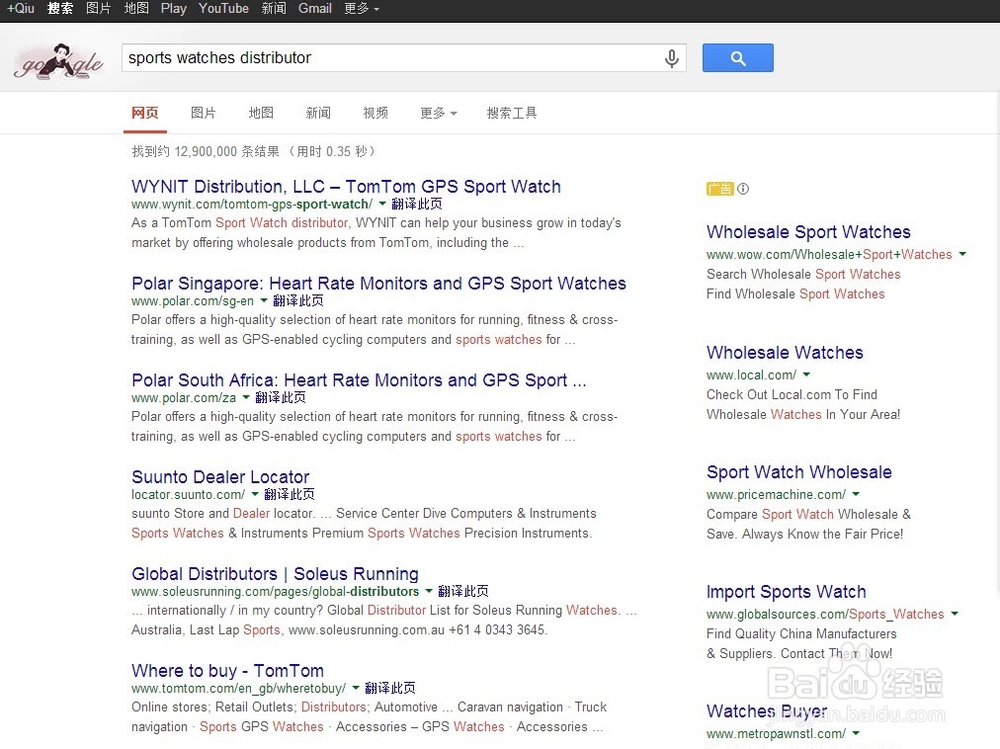Expand arrow next to www.polar.com/sg-en
Viewport: 1000px width, 749px height.
coord(263,300)
